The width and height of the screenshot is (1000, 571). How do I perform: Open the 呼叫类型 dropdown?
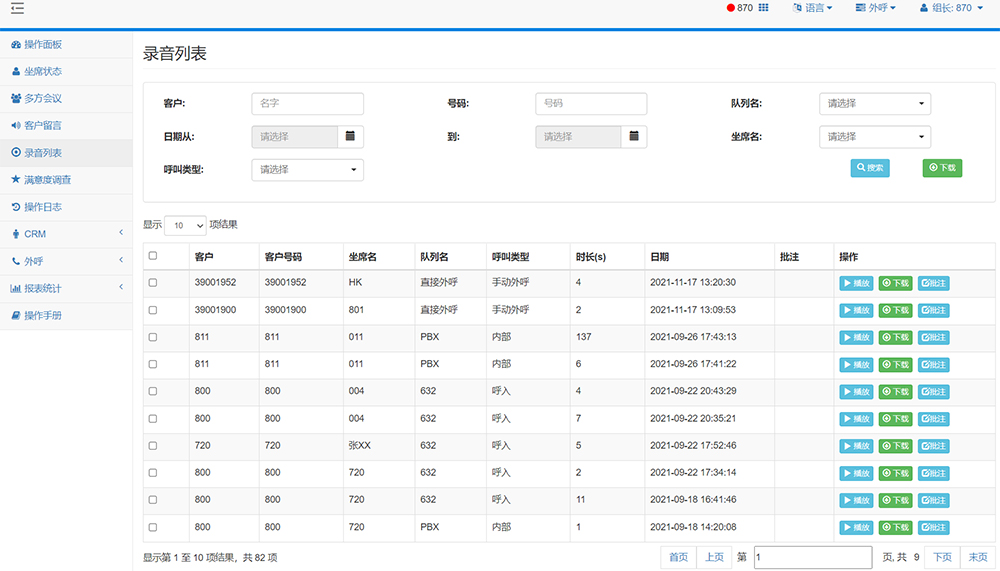coord(307,170)
